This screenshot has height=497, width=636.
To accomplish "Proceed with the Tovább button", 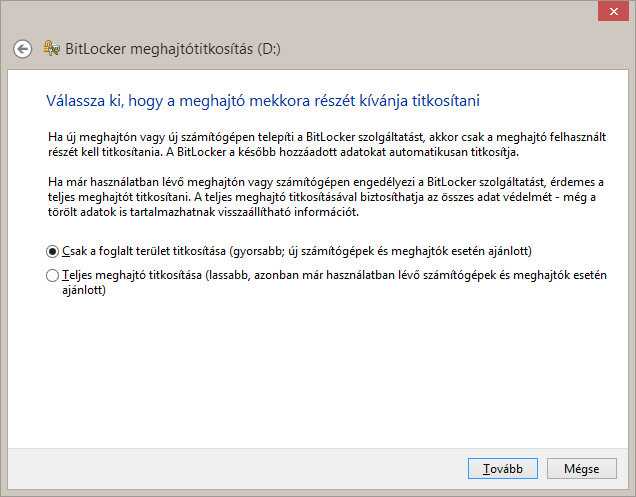I will [503, 469].
